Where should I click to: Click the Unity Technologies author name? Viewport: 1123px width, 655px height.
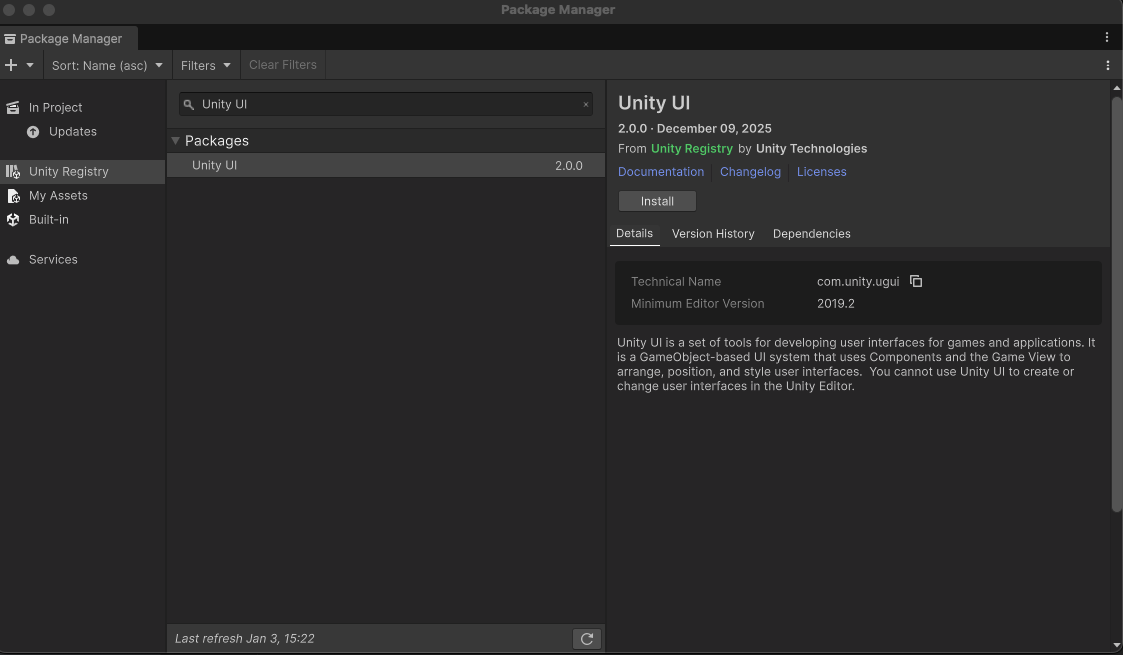coord(811,149)
